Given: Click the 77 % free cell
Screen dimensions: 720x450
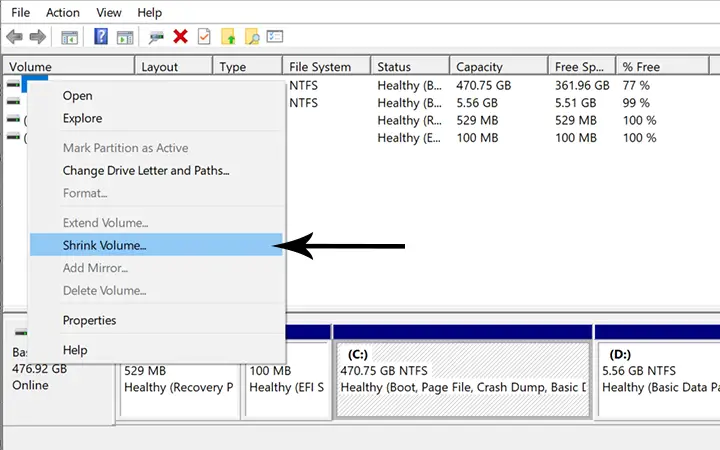Looking at the screenshot, I should 636,85.
